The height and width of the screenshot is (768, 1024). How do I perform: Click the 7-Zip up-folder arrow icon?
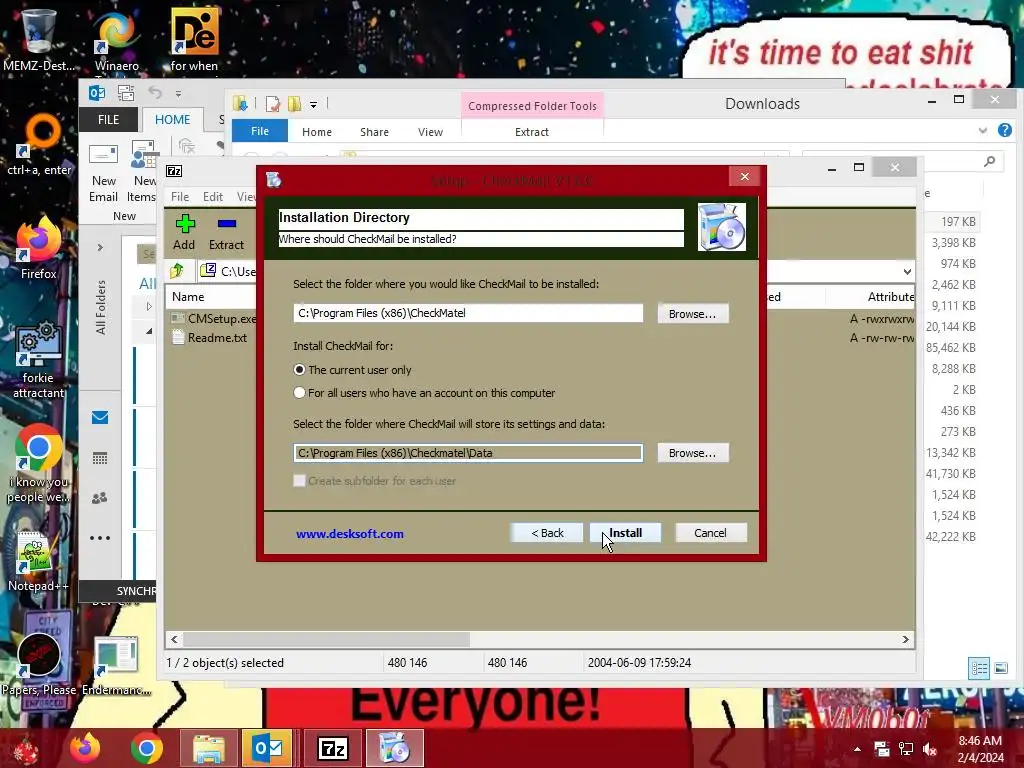[177, 270]
